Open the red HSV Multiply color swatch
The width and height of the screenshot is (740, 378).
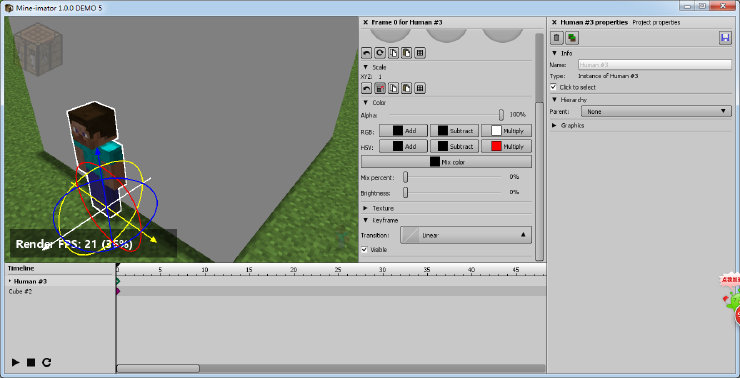pyautogui.click(x=496, y=146)
